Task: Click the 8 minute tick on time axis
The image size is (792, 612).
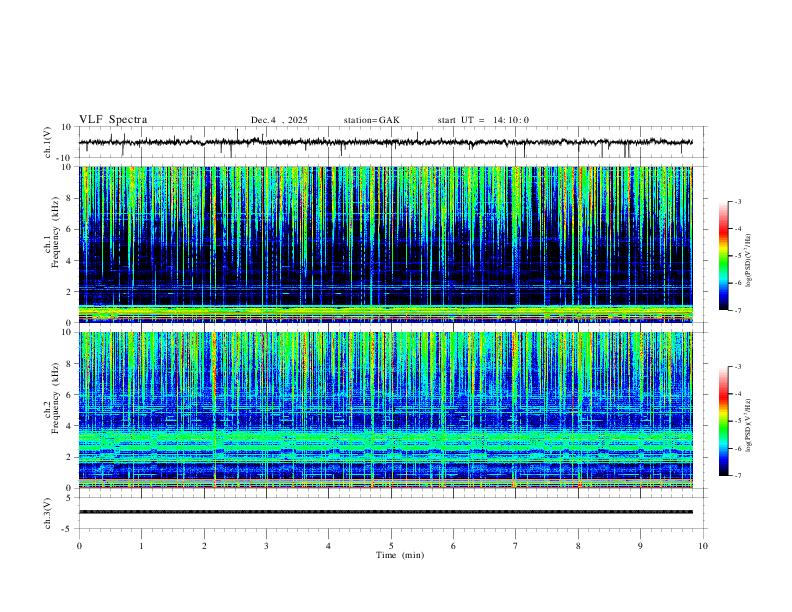Action: pyautogui.click(x=578, y=546)
